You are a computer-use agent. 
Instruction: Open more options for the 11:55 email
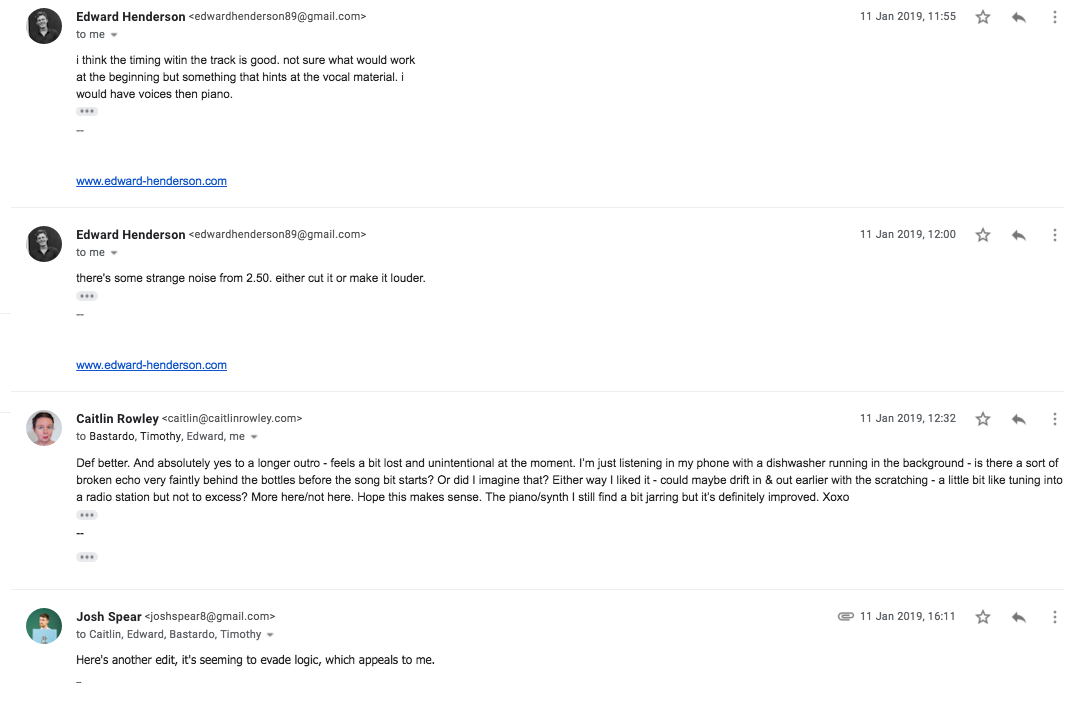(x=1055, y=17)
